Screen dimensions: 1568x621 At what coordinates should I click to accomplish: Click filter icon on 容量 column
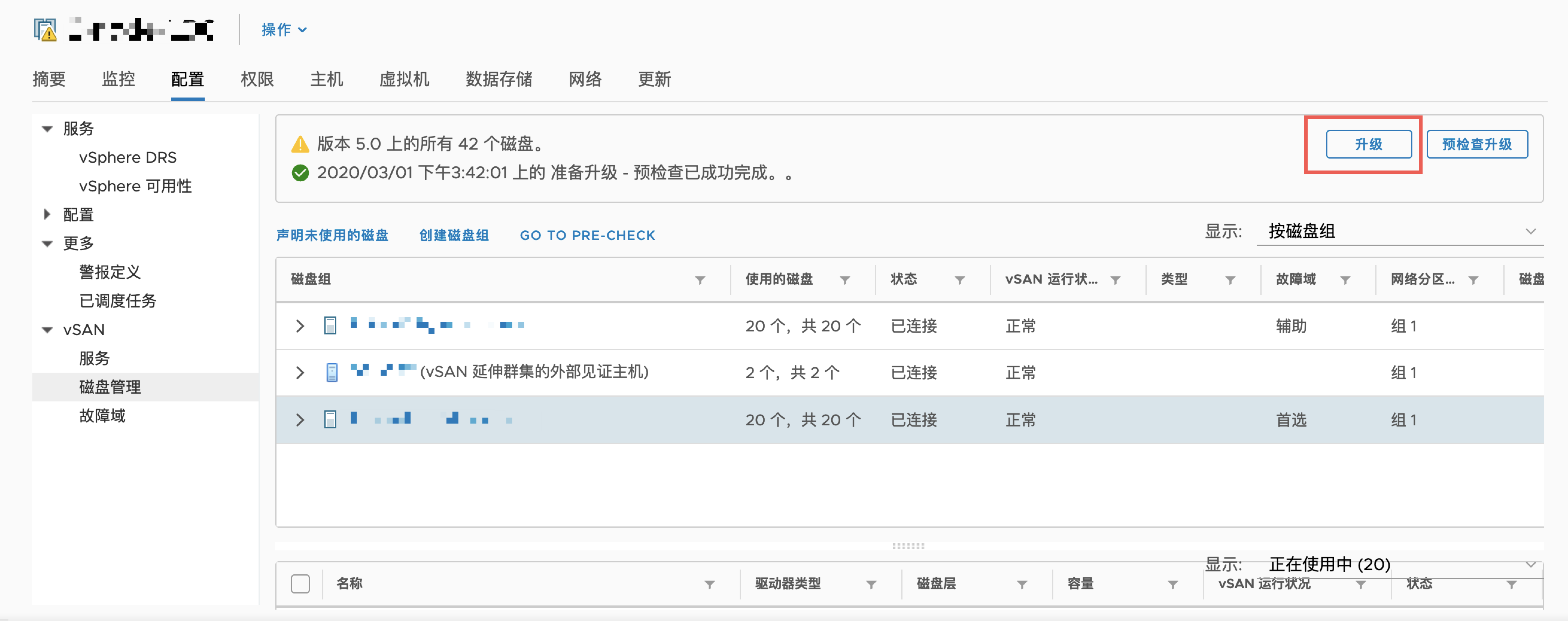click(1172, 585)
